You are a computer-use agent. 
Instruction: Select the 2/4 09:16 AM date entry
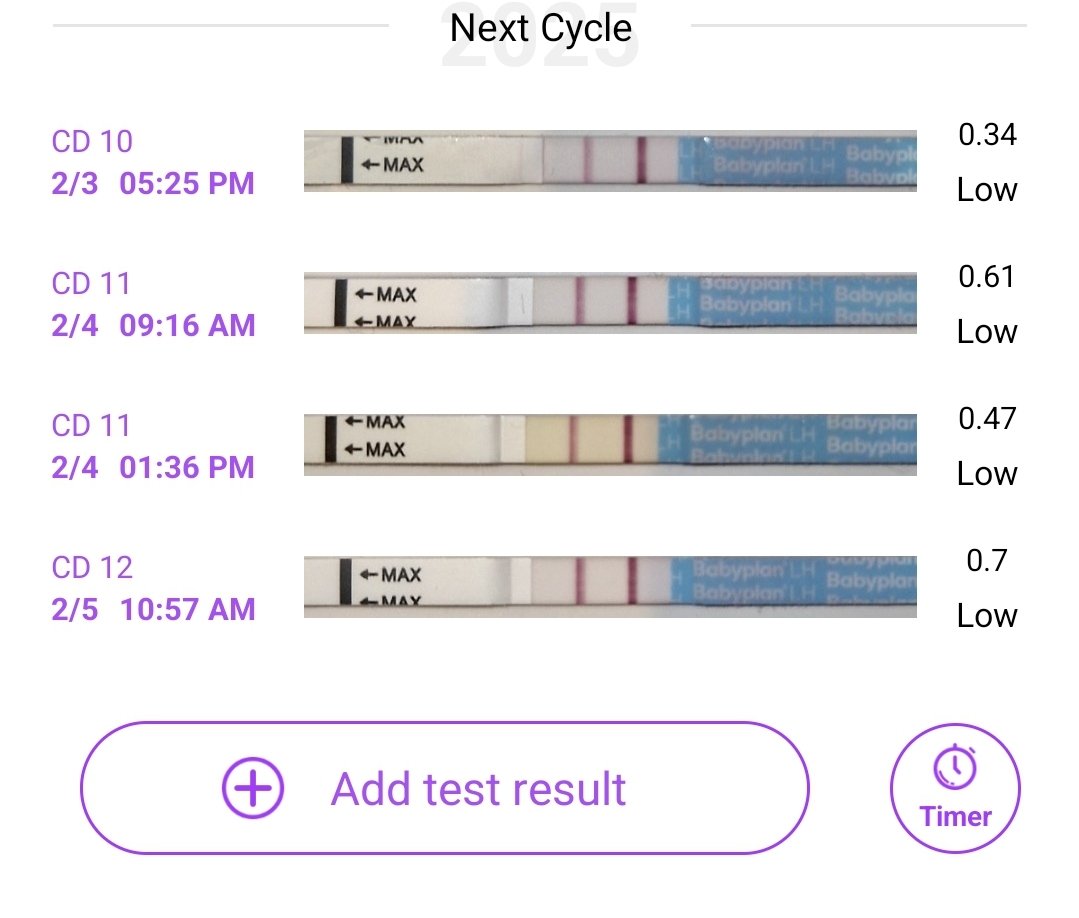[x=153, y=326]
